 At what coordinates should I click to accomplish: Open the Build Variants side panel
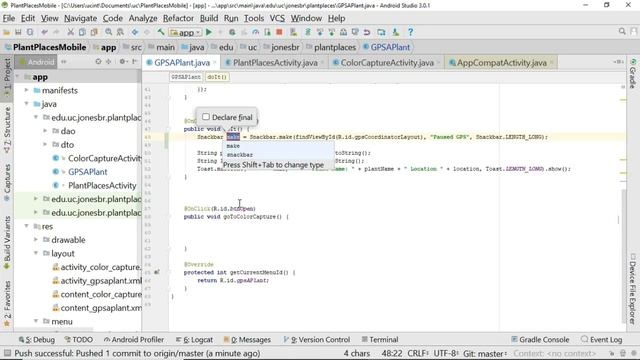coord(7,242)
